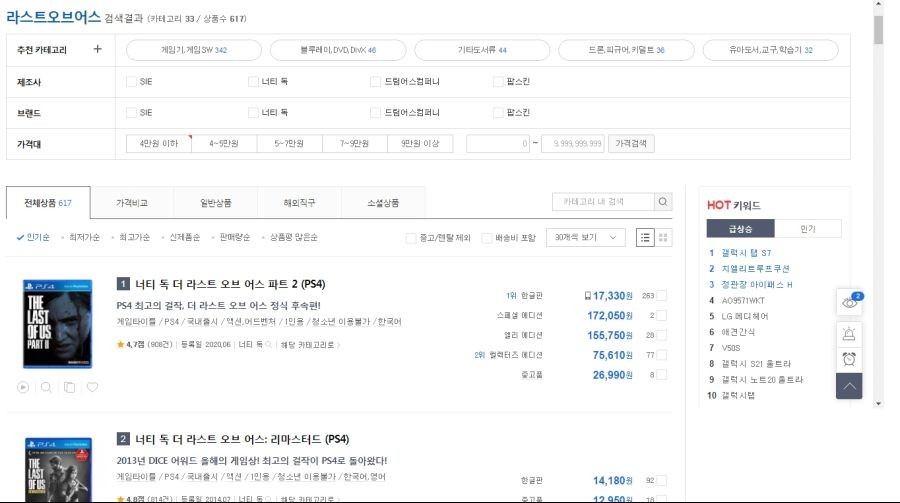The image size is (900, 503).
Task: Select the 인기 tab in HOT 키워드
Action: coord(808,229)
